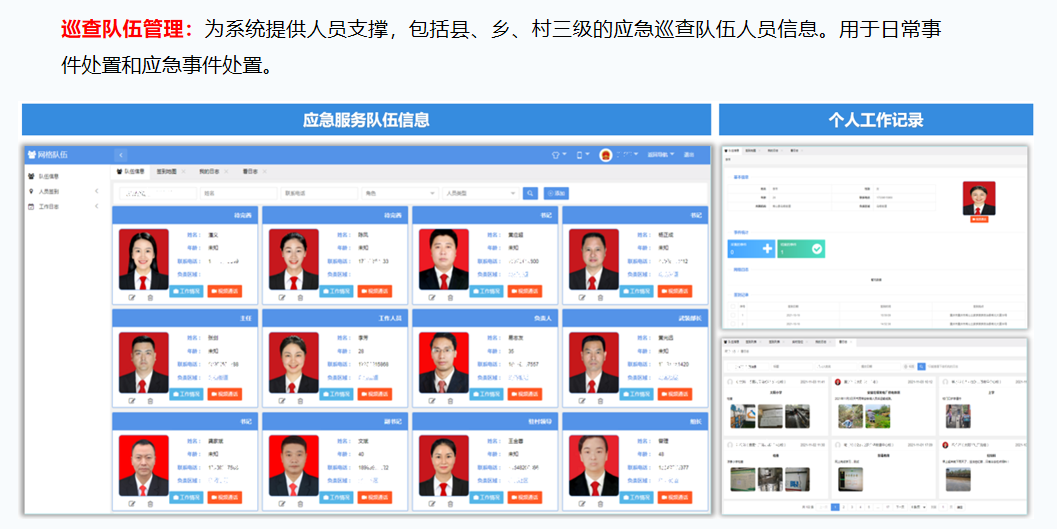Collapse the sidebar with the chevron button

[121, 155]
